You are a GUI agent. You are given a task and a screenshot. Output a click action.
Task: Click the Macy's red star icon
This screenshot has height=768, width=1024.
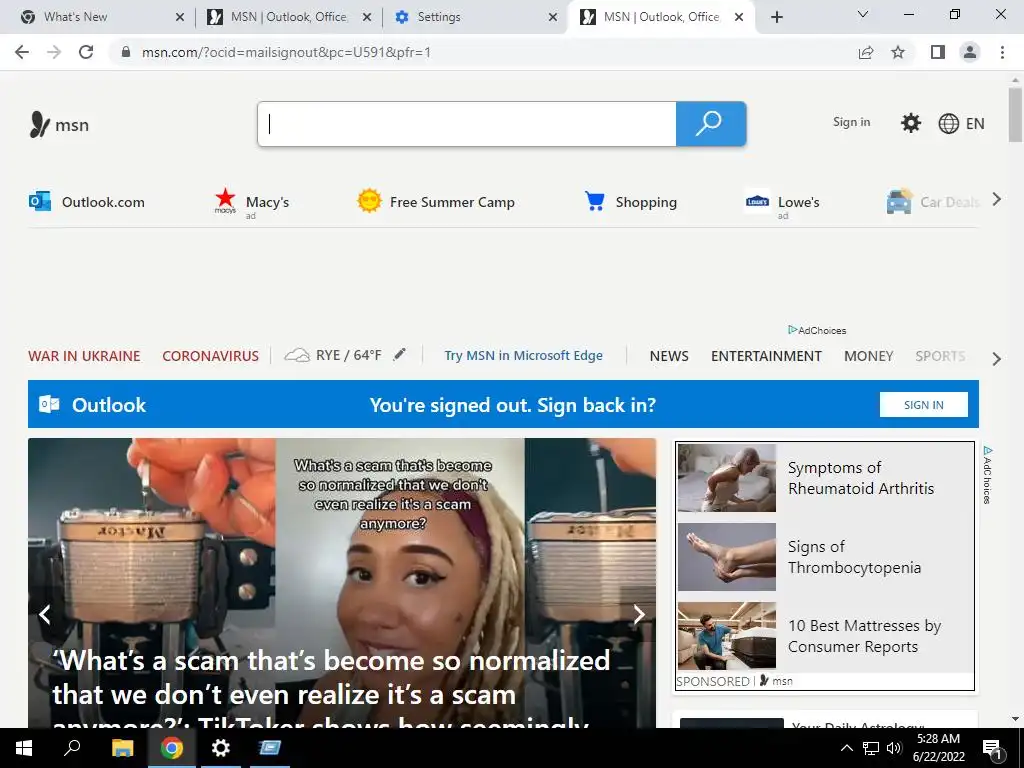(x=225, y=200)
